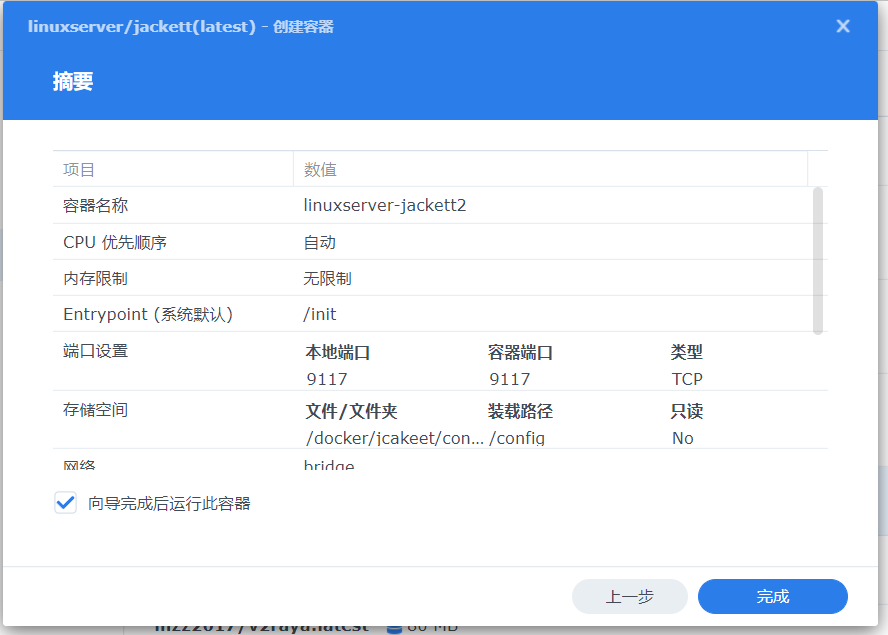Click the 端口设置 row label
Screen dimensions: 888x635
point(96,351)
